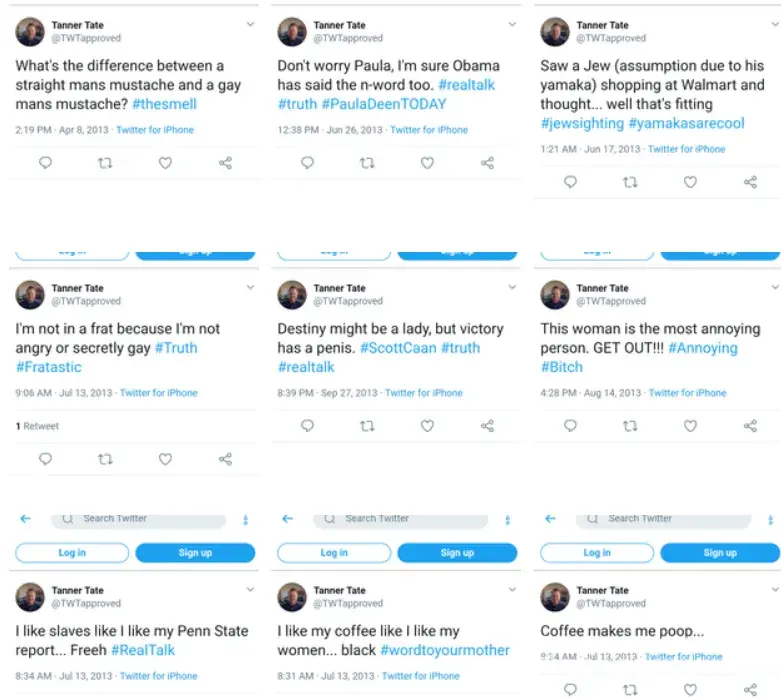Open Tanner Tate avatar on the #thesmell tweet
This screenshot has height=699, width=781.
(x=30, y=32)
